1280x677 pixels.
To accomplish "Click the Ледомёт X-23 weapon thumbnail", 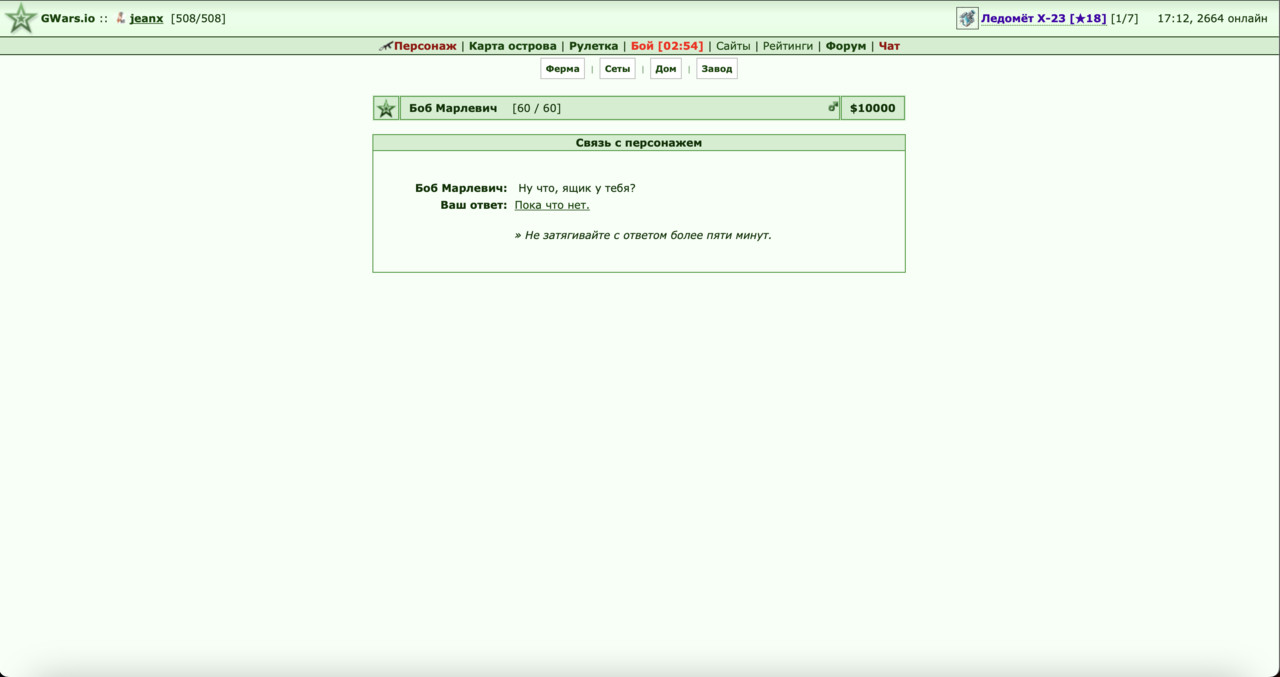I will [967, 18].
